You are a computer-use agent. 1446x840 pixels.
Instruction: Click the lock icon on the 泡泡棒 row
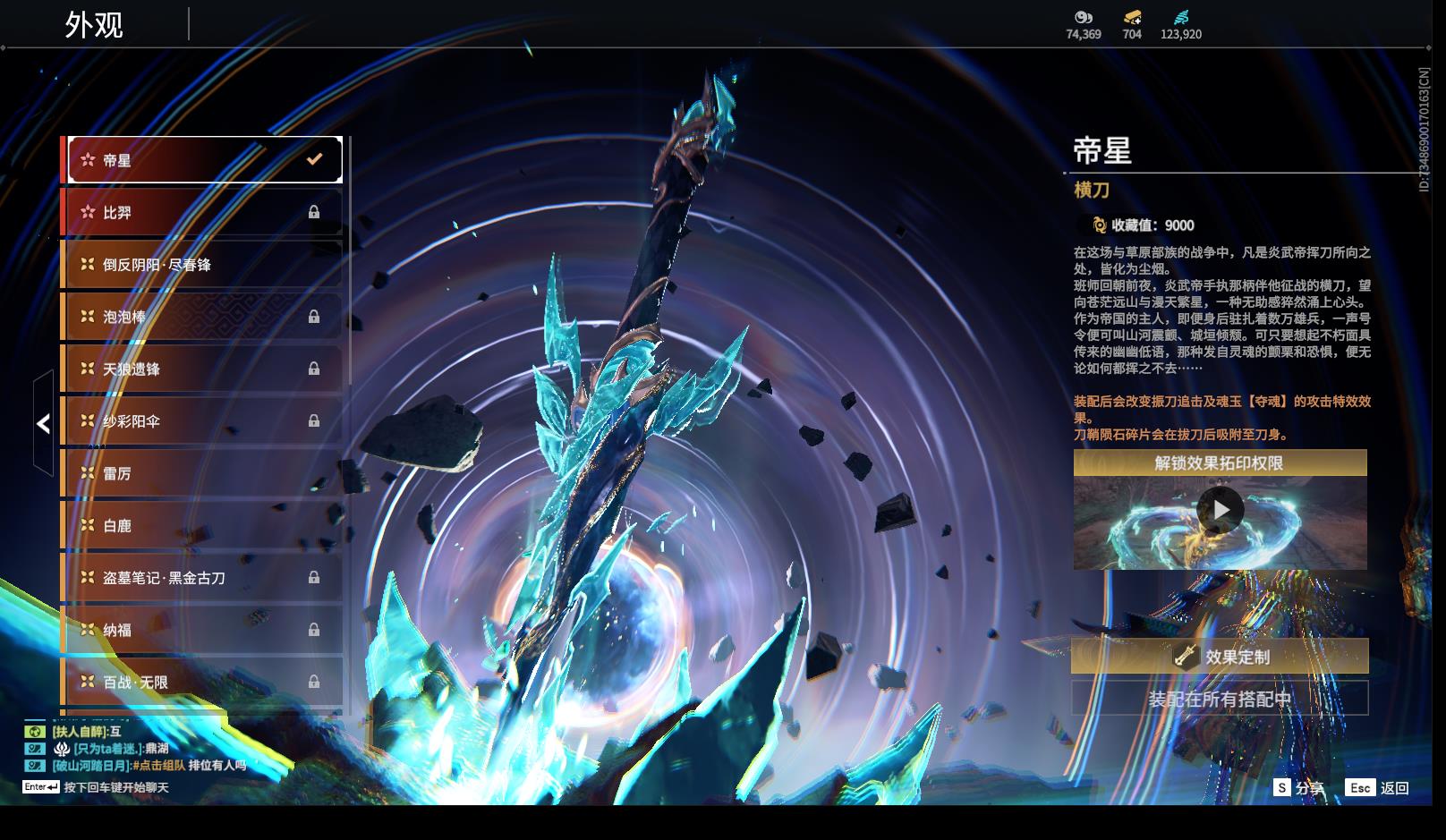pos(314,316)
